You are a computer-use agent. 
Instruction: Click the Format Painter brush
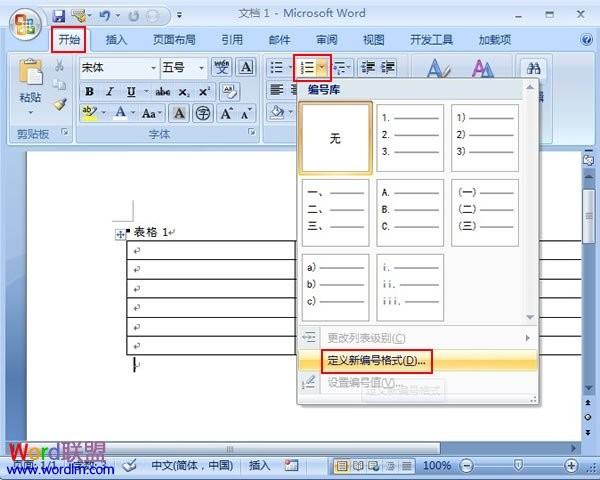pyautogui.click(x=60, y=105)
